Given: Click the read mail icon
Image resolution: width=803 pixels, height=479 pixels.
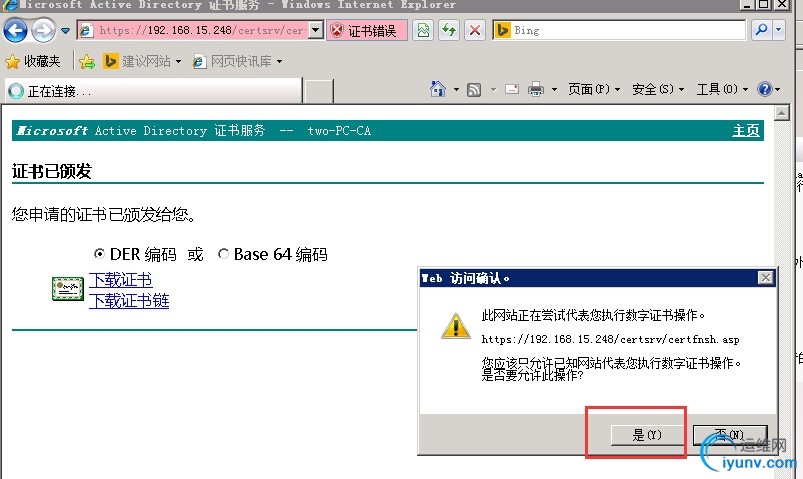Looking at the screenshot, I should coord(512,89).
